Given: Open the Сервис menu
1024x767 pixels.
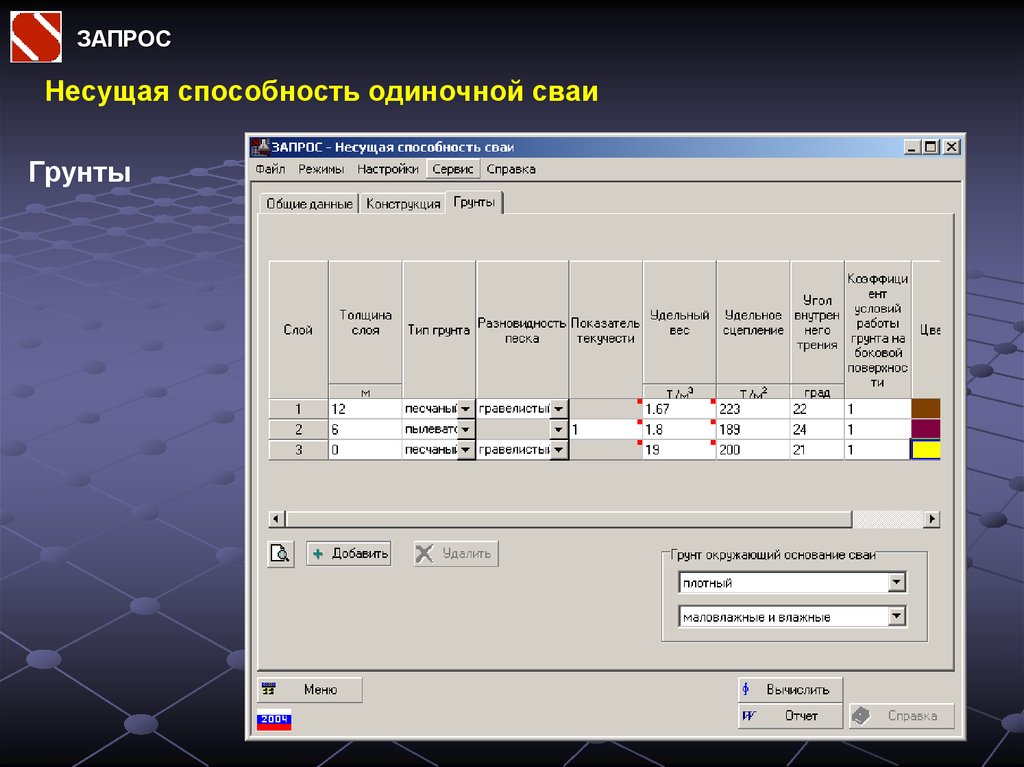Looking at the screenshot, I should pos(453,169).
